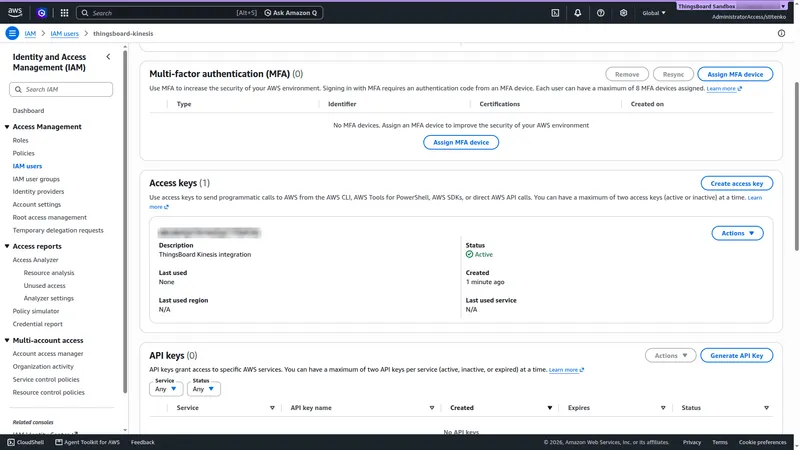Open Root access management

[x=49, y=217]
